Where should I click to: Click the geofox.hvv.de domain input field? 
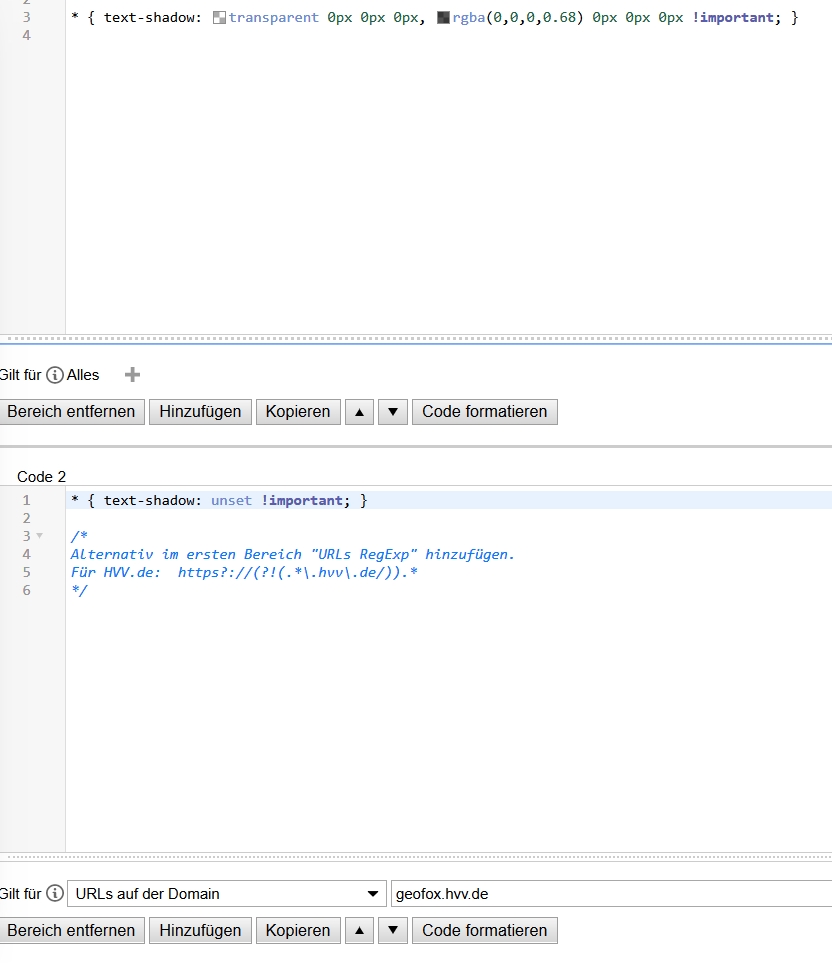point(610,893)
